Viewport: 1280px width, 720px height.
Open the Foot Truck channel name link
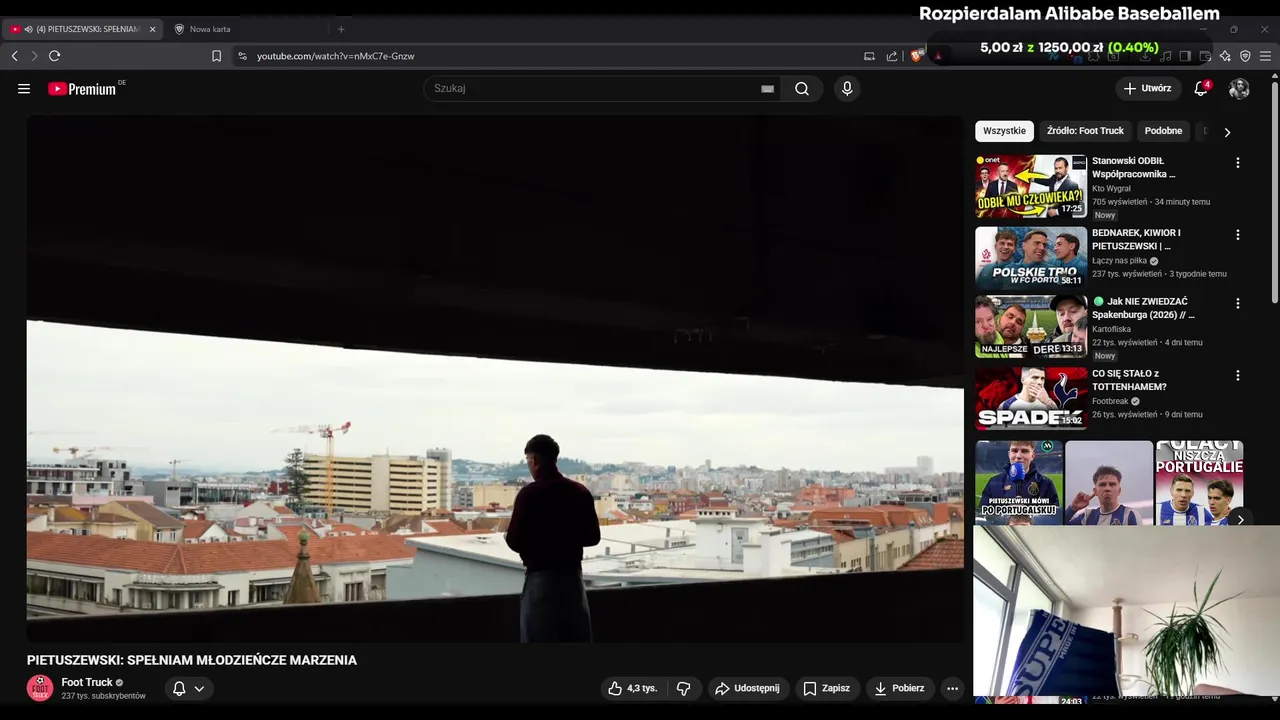point(87,682)
